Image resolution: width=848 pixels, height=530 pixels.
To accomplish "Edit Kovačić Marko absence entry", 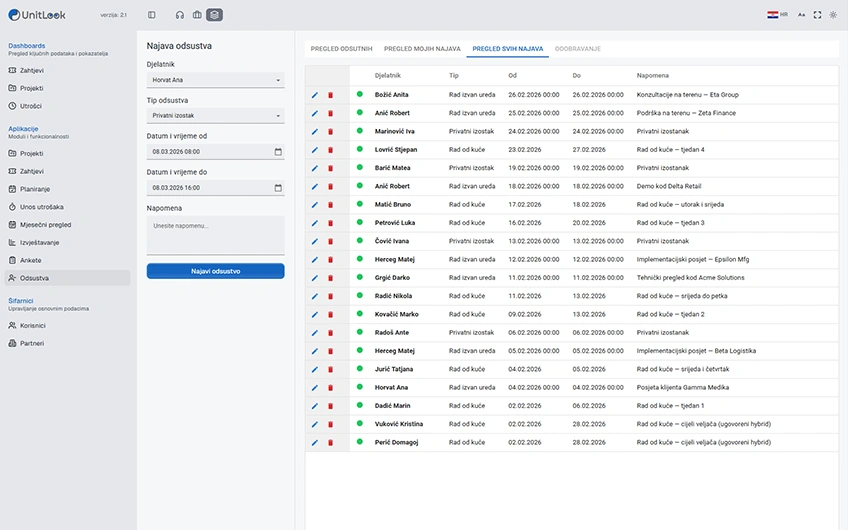I will click(315, 315).
